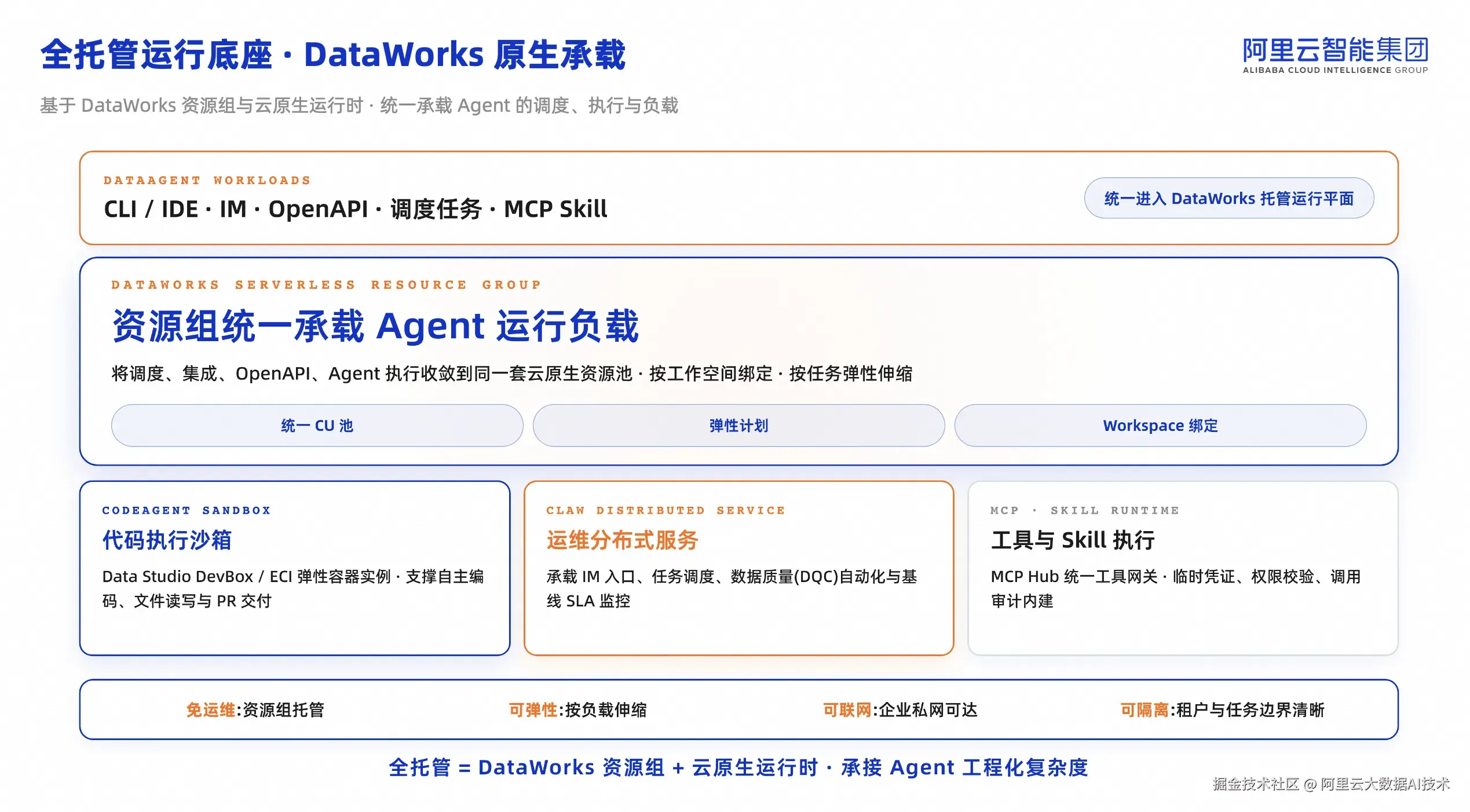1470x812 pixels.
Task: Click the 可联网:企业私网可达 item
Action: tap(900, 709)
